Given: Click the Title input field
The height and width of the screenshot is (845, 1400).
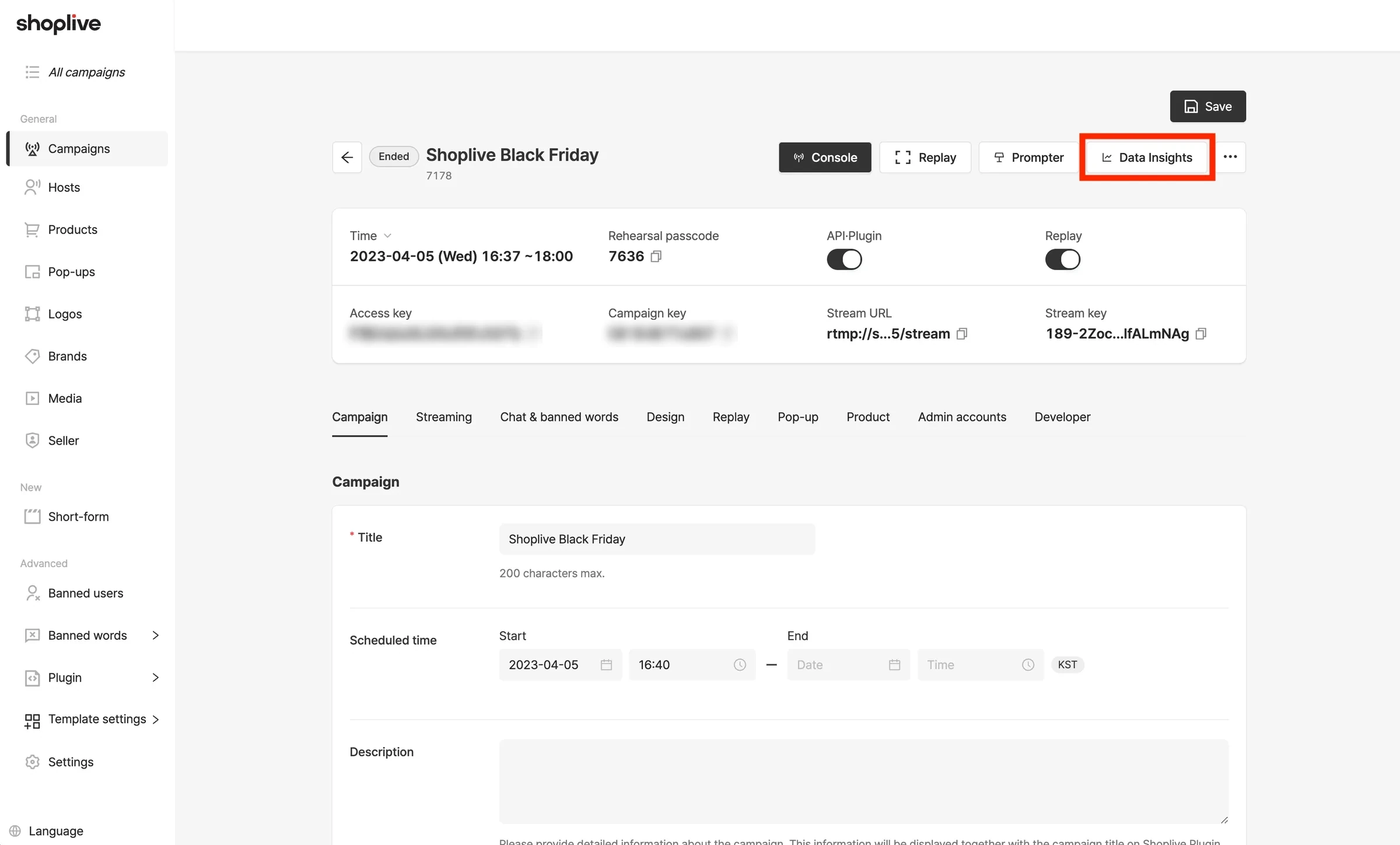Looking at the screenshot, I should [x=657, y=539].
